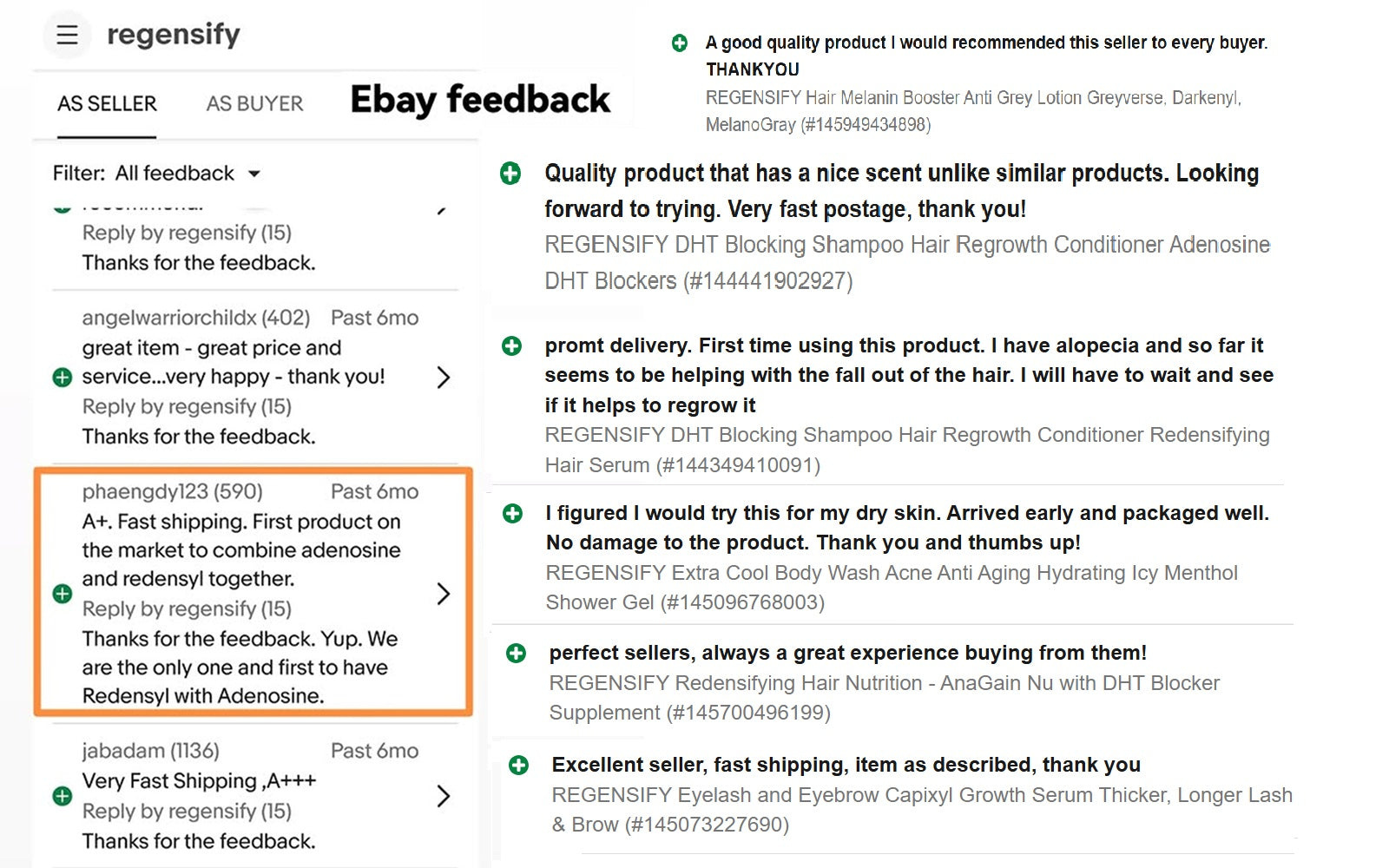Click plus icon by 'Quality product' review
The width and height of the screenshot is (1389, 868).
[x=510, y=174]
